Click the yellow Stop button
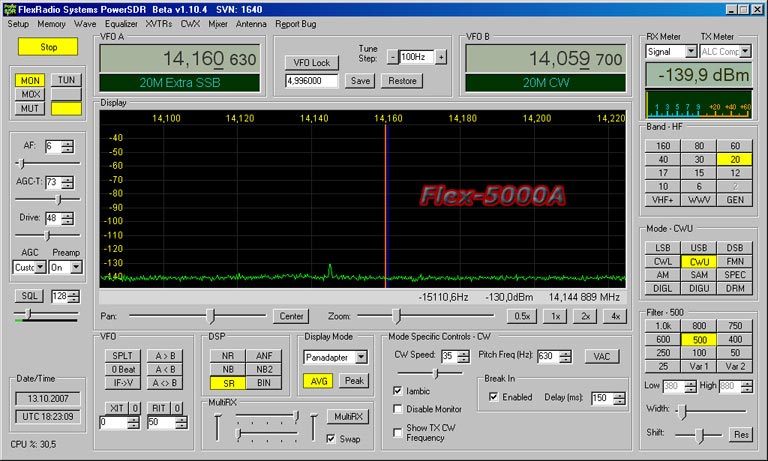Viewport: 768px width, 461px height. pos(48,47)
